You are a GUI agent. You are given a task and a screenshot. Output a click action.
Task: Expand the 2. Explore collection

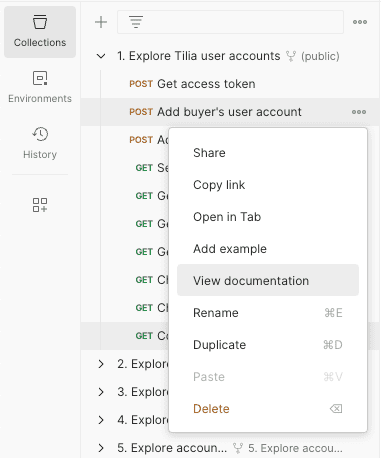101,364
